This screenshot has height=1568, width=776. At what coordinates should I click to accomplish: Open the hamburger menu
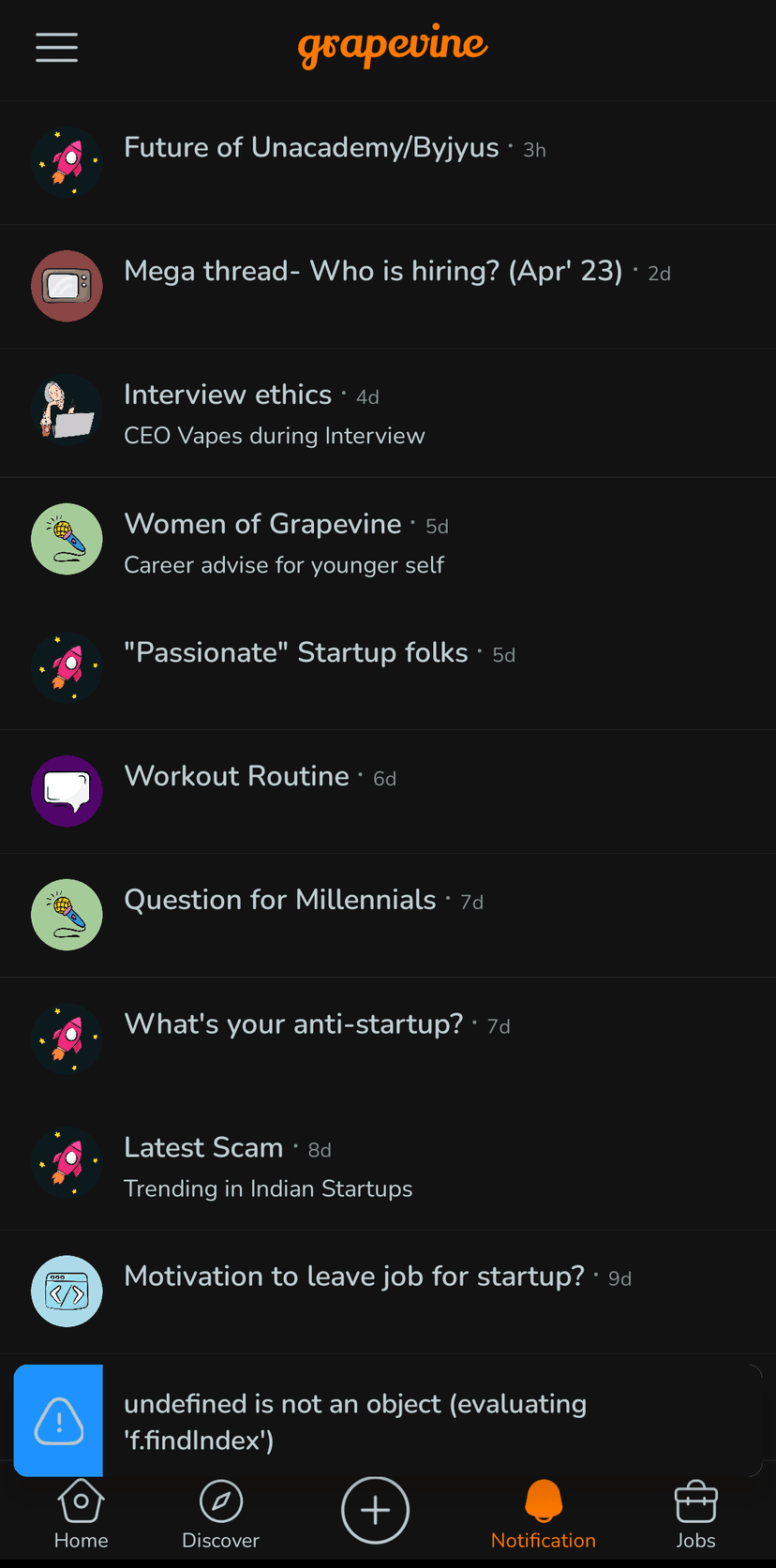point(56,48)
